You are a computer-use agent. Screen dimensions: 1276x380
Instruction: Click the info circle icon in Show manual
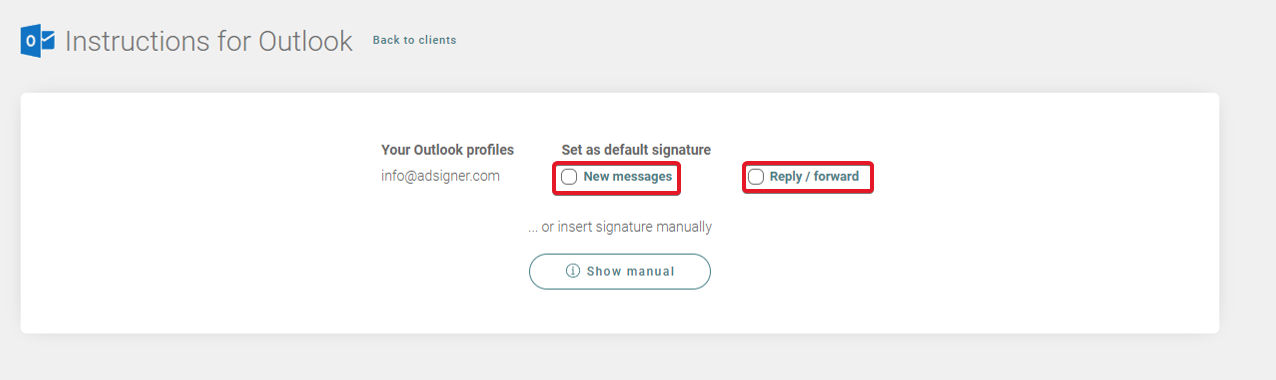click(573, 271)
